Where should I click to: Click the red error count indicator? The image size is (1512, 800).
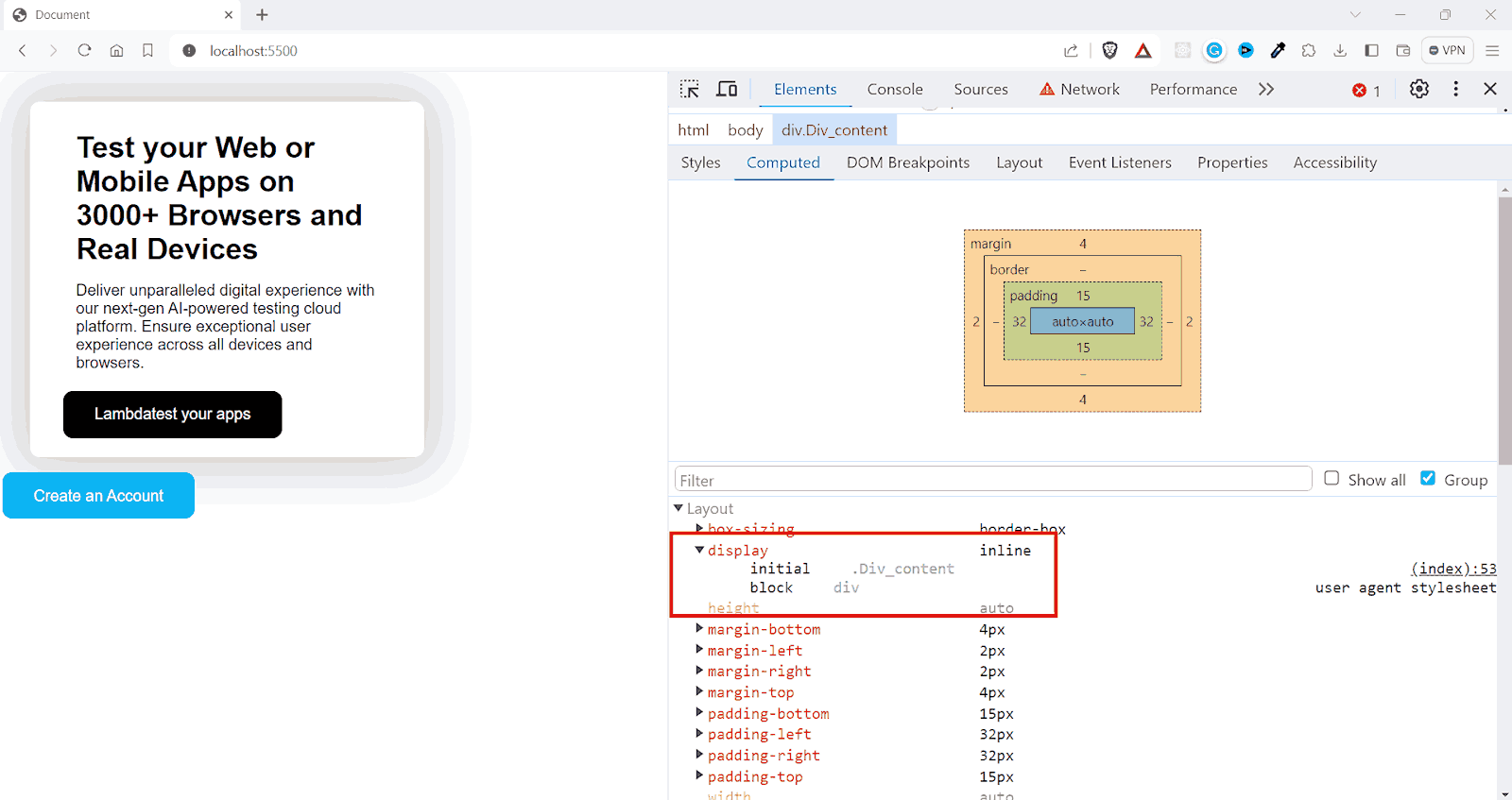pos(1366,91)
